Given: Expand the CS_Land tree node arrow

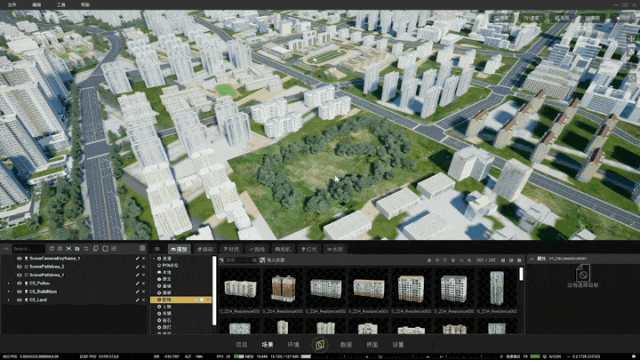Looking at the screenshot, I should coord(9,300).
